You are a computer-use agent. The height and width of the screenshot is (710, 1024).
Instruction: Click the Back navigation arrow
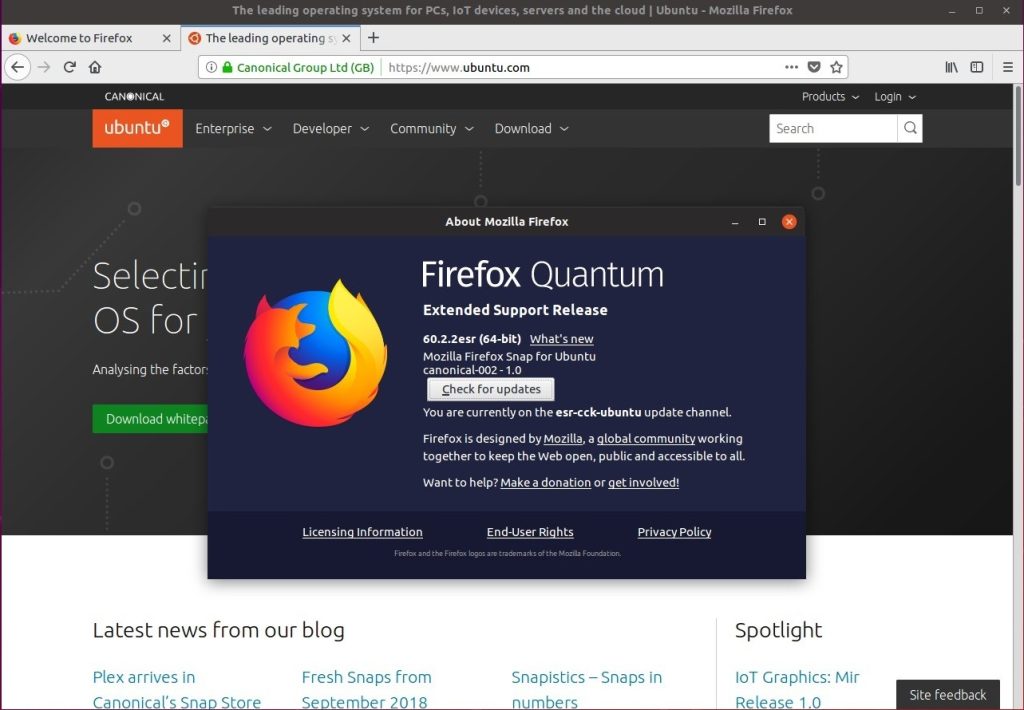(x=18, y=67)
